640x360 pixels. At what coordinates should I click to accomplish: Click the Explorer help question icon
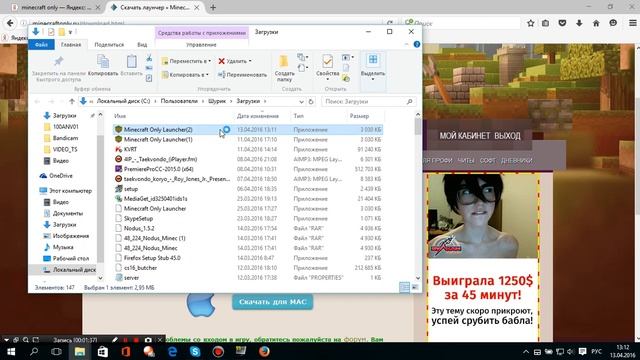[417, 44]
